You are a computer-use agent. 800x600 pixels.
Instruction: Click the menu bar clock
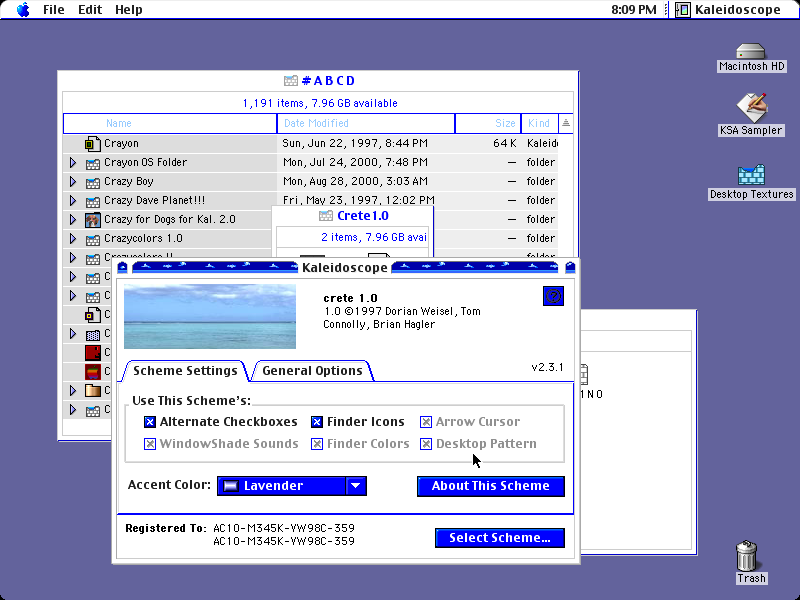[x=634, y=10]
